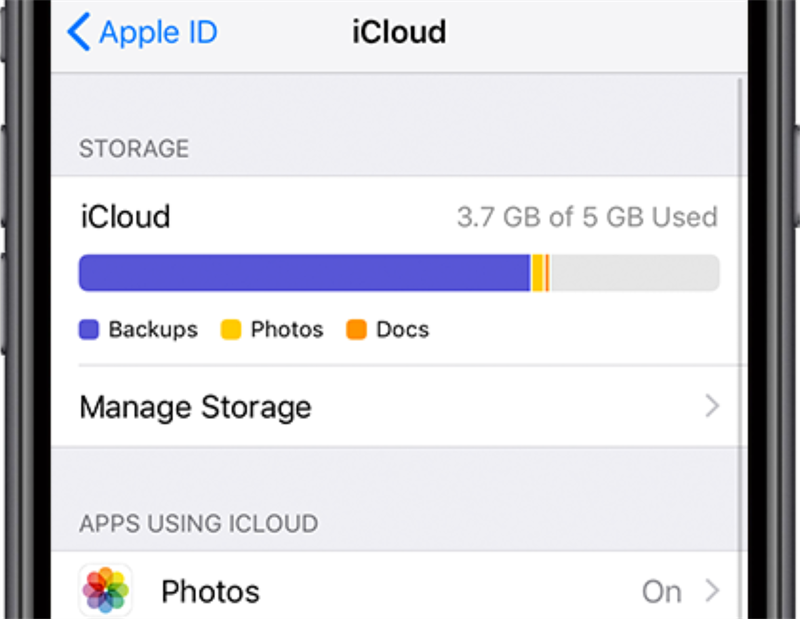Select the iCloud title at the top
Image resolution: width=800 pixels, height=619 pixels.
[398, 32]
